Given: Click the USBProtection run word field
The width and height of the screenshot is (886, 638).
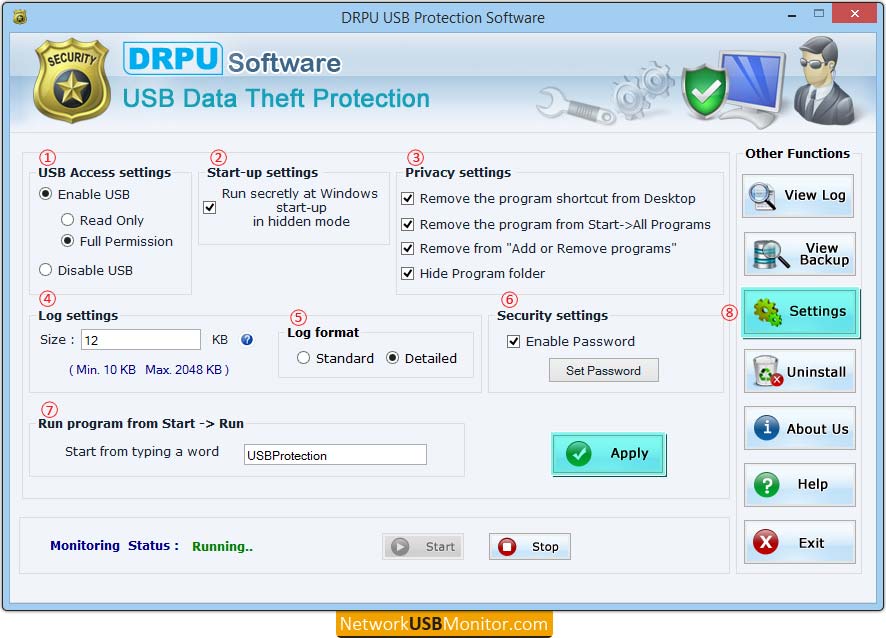Looking at the screenshot, I should (x=335, y=455).
